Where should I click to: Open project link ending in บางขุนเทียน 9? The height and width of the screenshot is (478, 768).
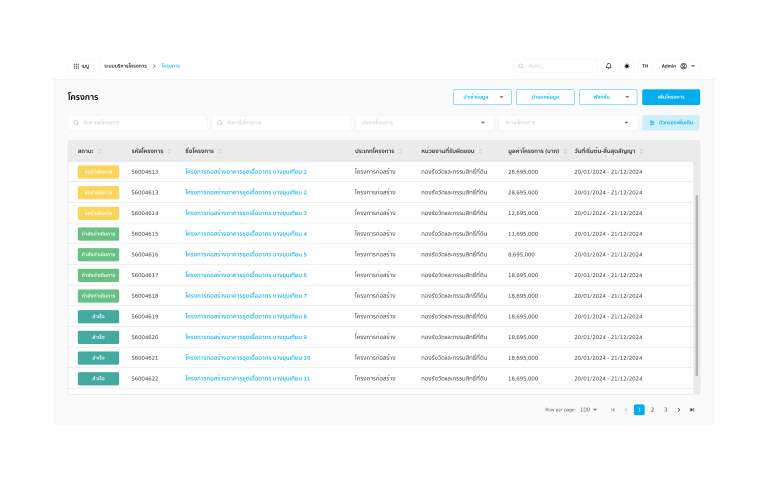click(246, 337)
